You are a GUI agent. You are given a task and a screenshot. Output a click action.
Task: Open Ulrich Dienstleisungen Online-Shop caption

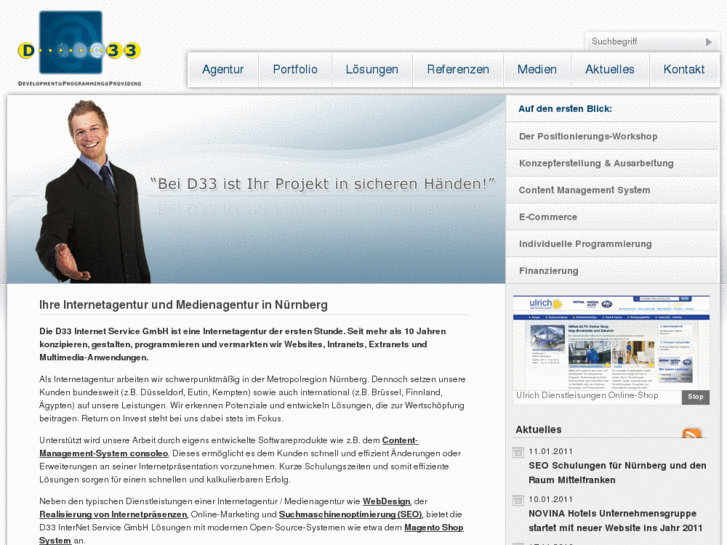[x=587, y=396]
